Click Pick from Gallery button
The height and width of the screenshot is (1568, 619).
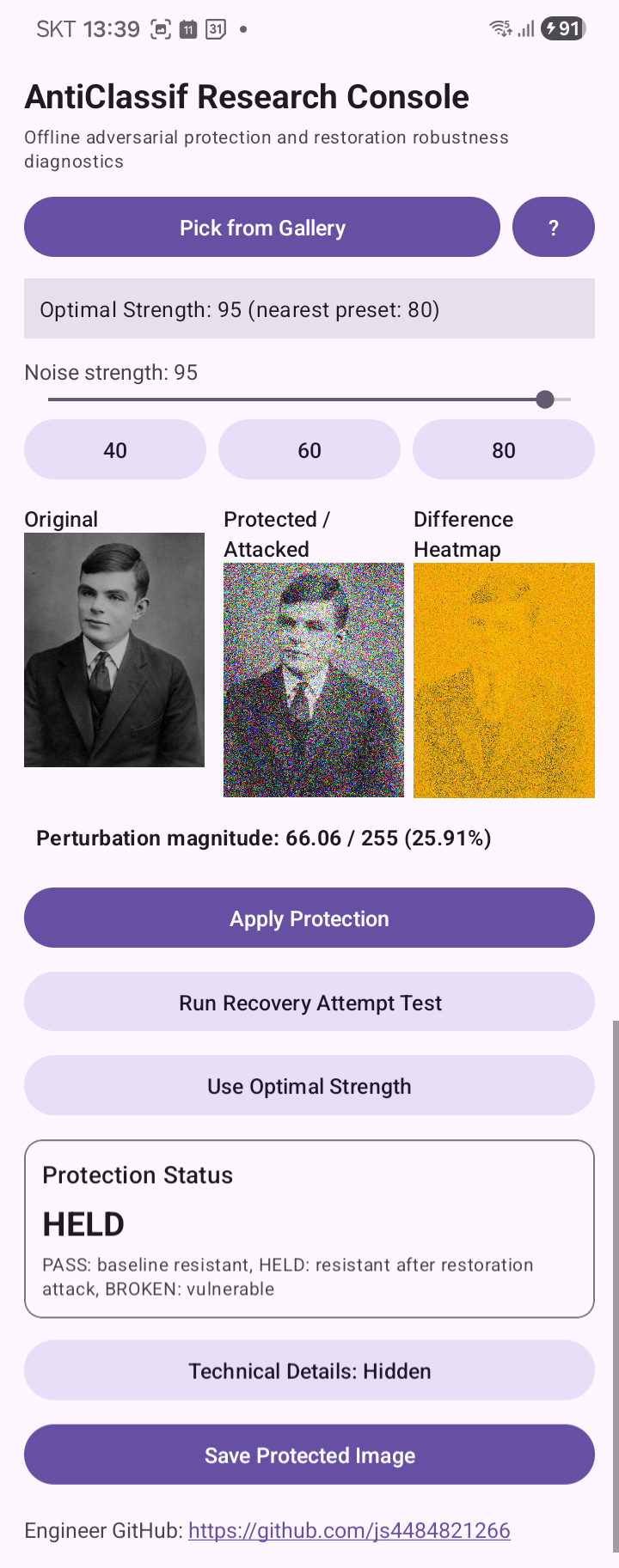(262, 228)
